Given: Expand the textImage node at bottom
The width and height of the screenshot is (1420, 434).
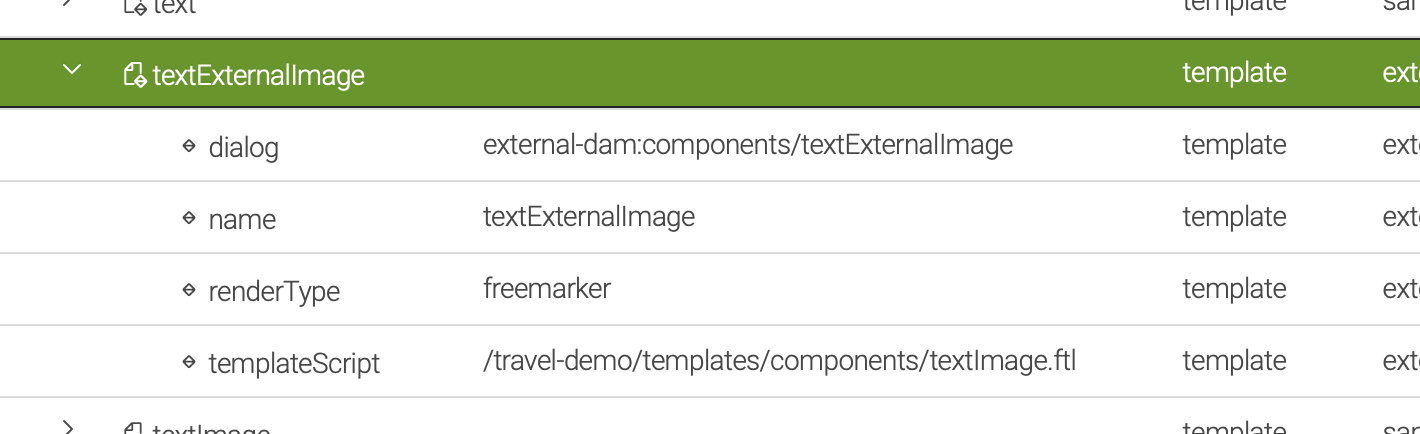Looking at the screenshot, I should tap(68, 428).
